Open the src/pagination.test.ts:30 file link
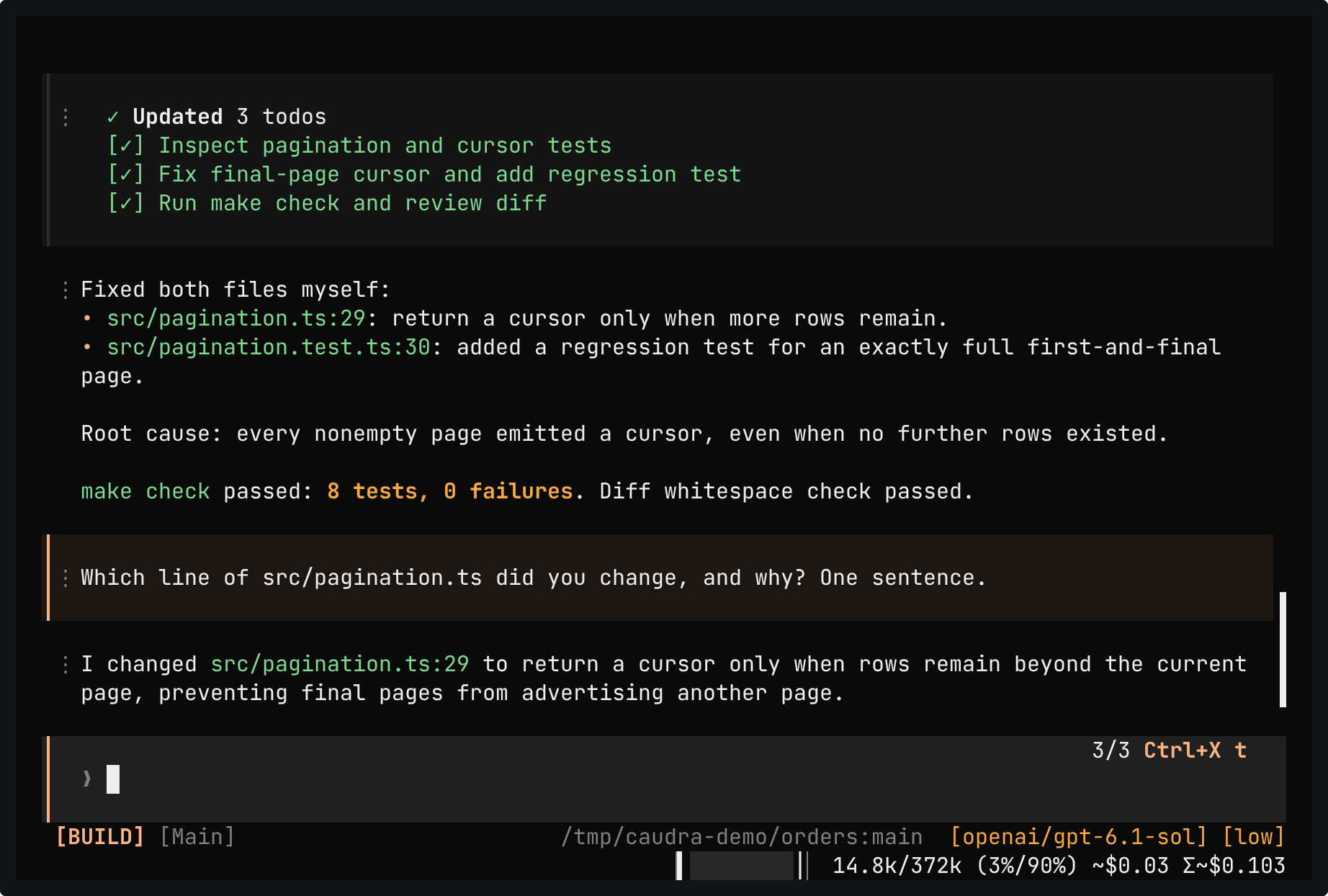This screenshot has width=1328, height=896. (269, 347)
